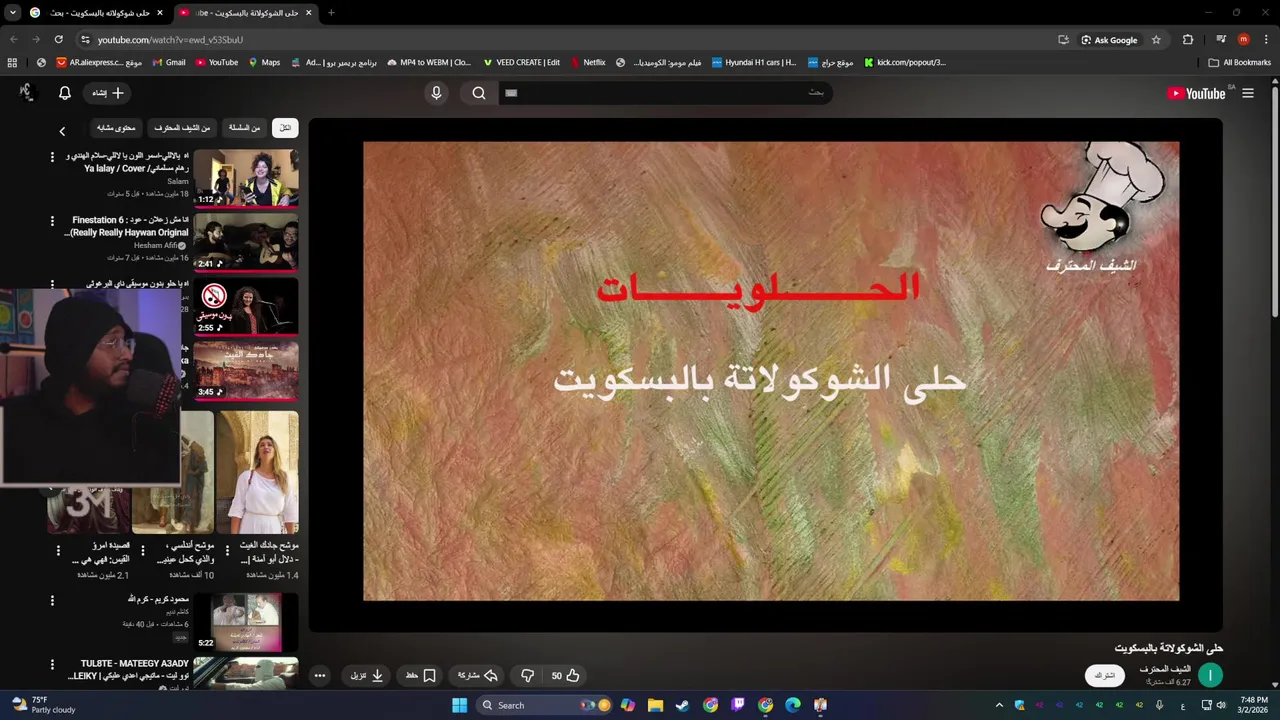Select the من الشيف المحترف filter chip

[182, 128]
